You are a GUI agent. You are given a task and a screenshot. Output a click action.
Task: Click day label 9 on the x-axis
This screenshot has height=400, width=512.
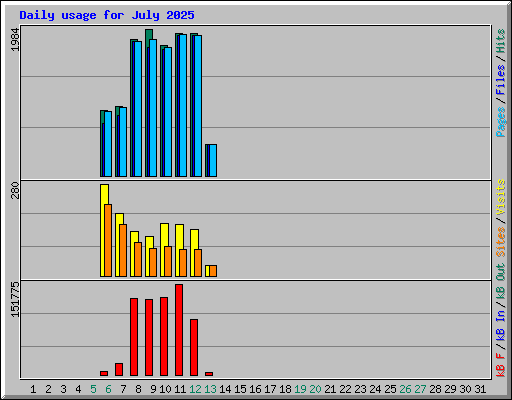[x=153, y=389]
